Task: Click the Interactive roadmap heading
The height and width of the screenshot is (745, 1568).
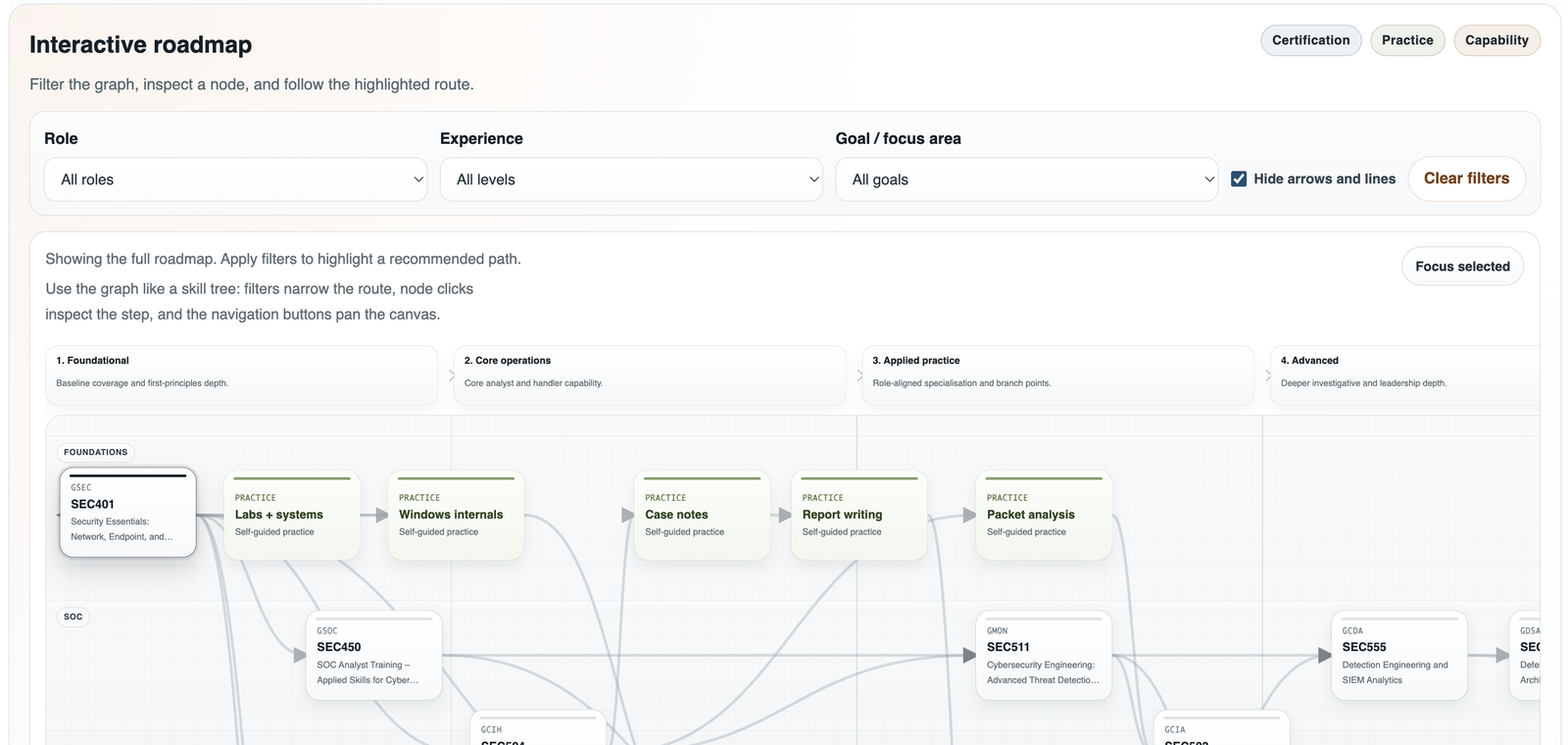Action: click(140, 45)
